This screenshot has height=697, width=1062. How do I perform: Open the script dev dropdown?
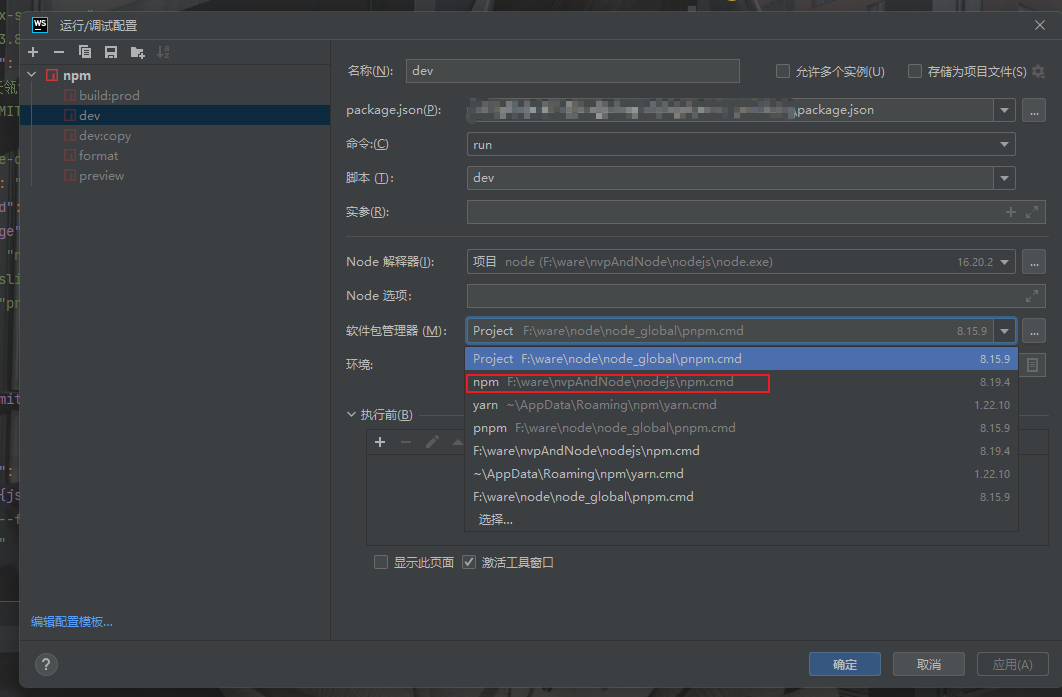coord(1005,177)
